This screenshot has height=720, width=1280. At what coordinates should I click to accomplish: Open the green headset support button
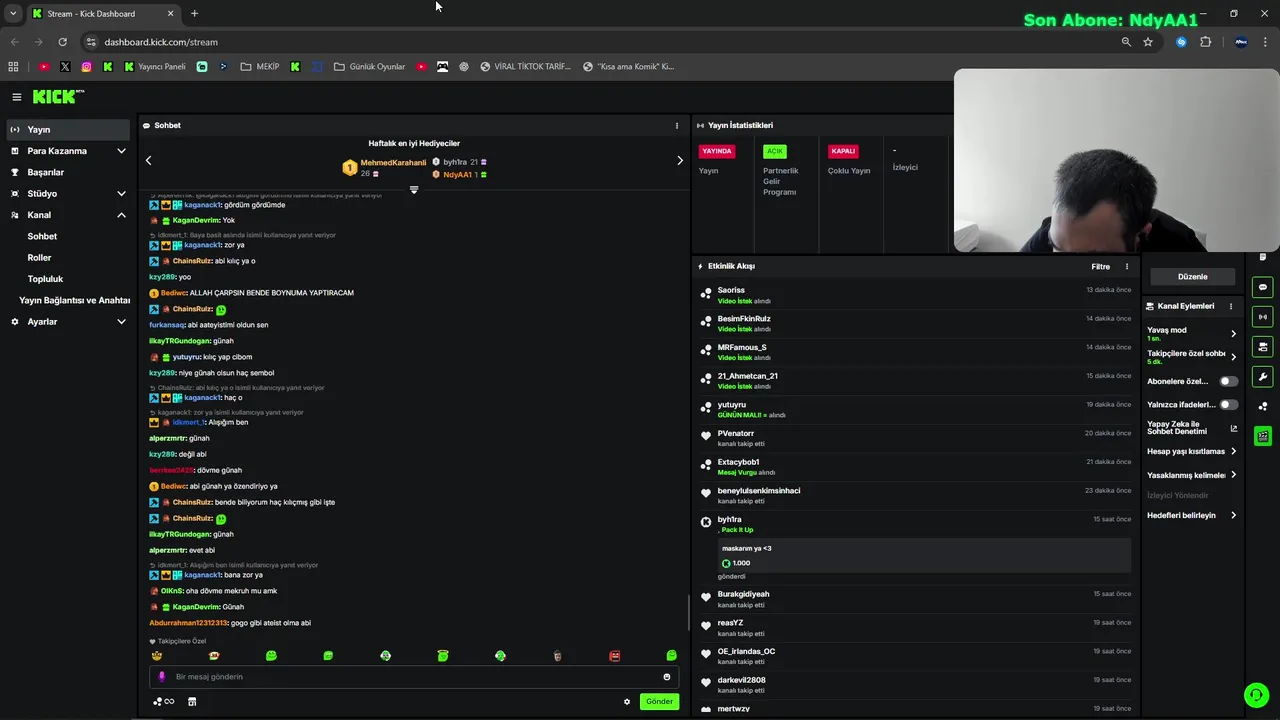(1256, 695)
